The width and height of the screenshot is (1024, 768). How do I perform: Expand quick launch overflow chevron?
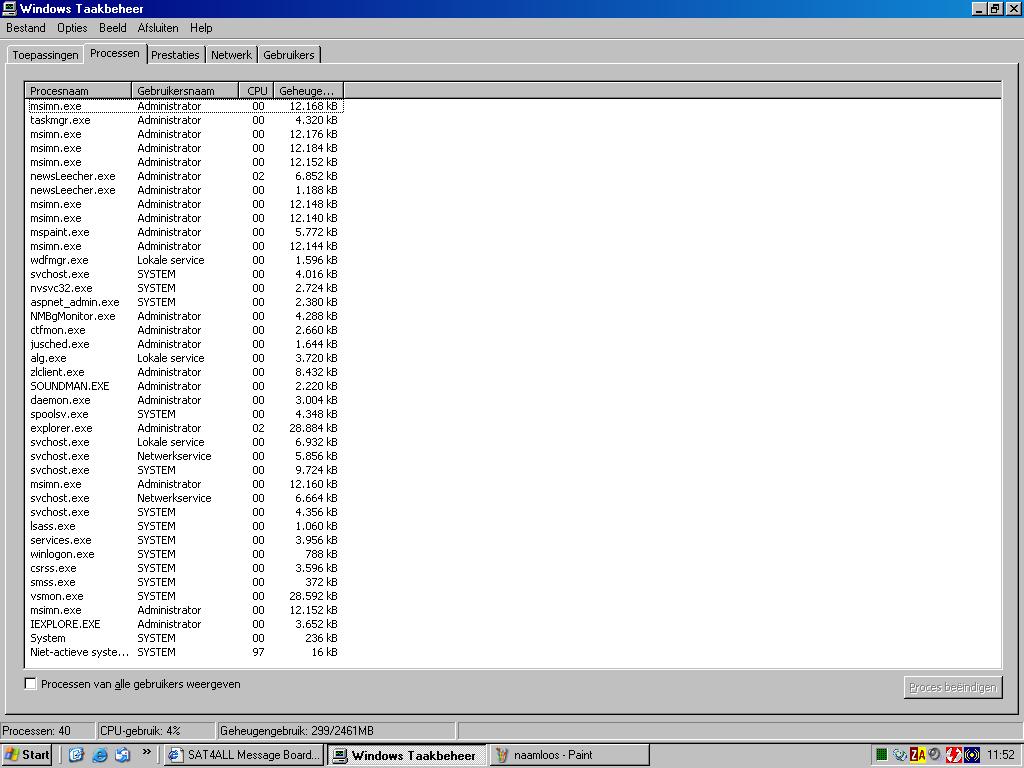tap(146, 752)
